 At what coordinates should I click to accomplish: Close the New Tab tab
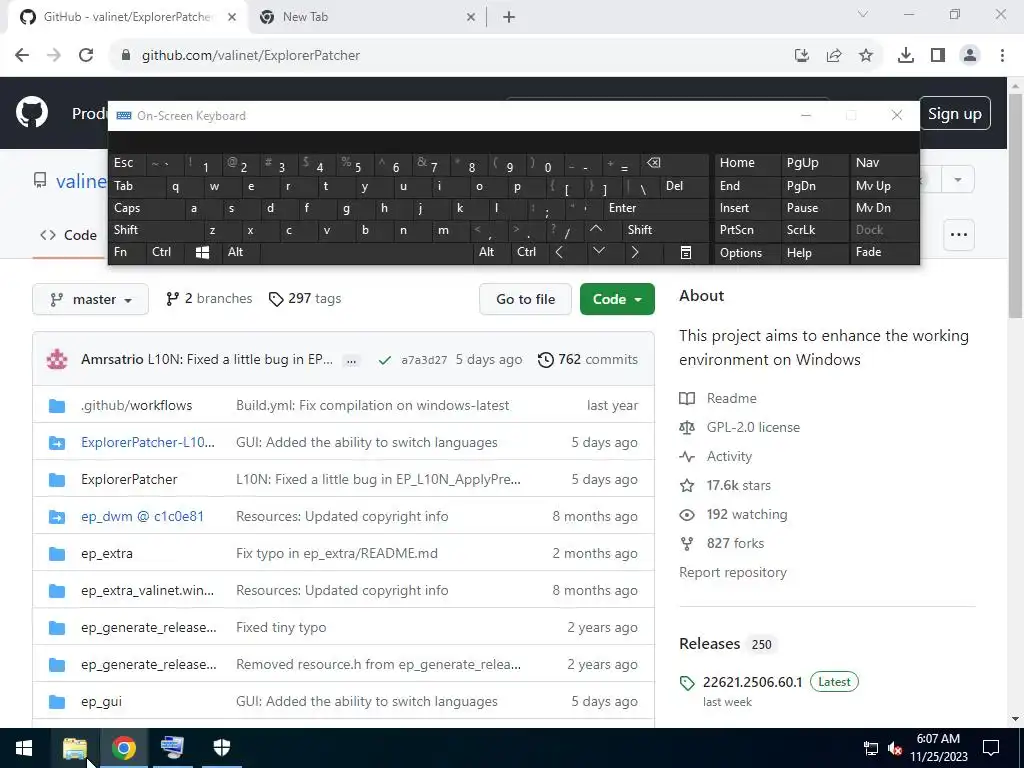471,17
